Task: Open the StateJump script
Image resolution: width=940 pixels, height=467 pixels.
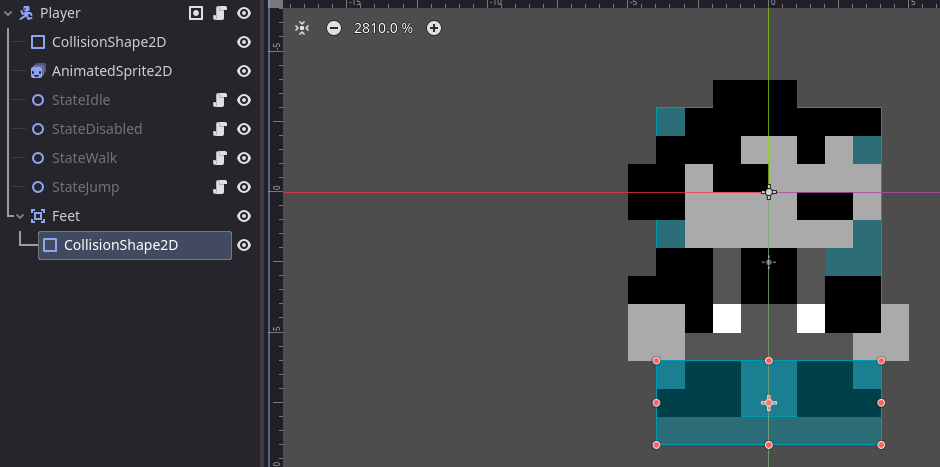Action: [x=220, y=187]
